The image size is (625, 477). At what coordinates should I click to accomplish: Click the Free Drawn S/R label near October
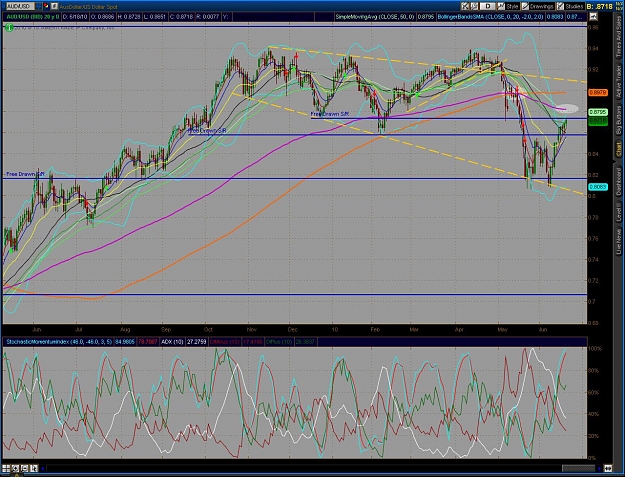pos(207,130)
